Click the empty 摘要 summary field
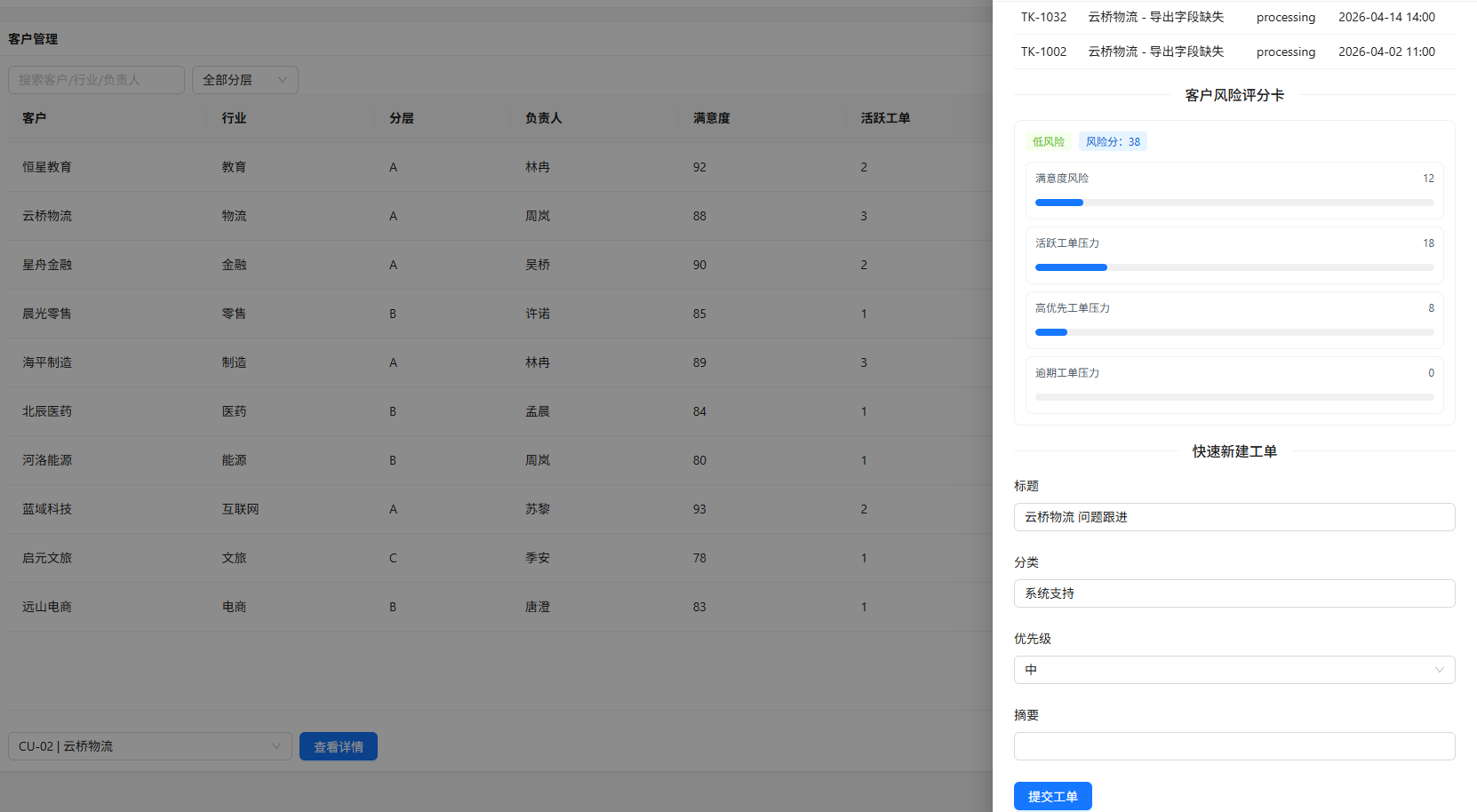The height and width of the screenshot is (812, 1477). (1233, 746)
